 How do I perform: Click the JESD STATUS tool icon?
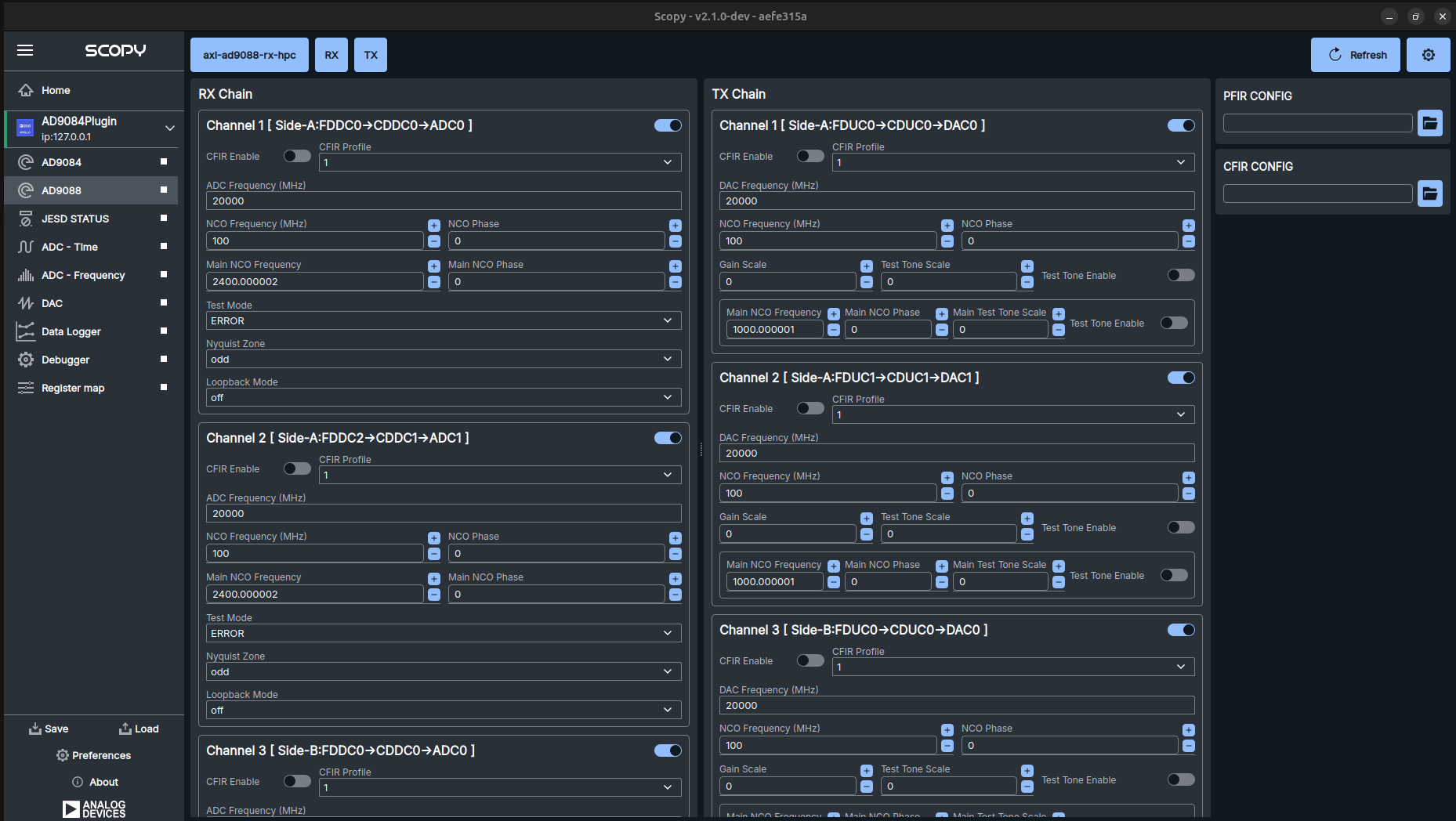click(26, 219)
